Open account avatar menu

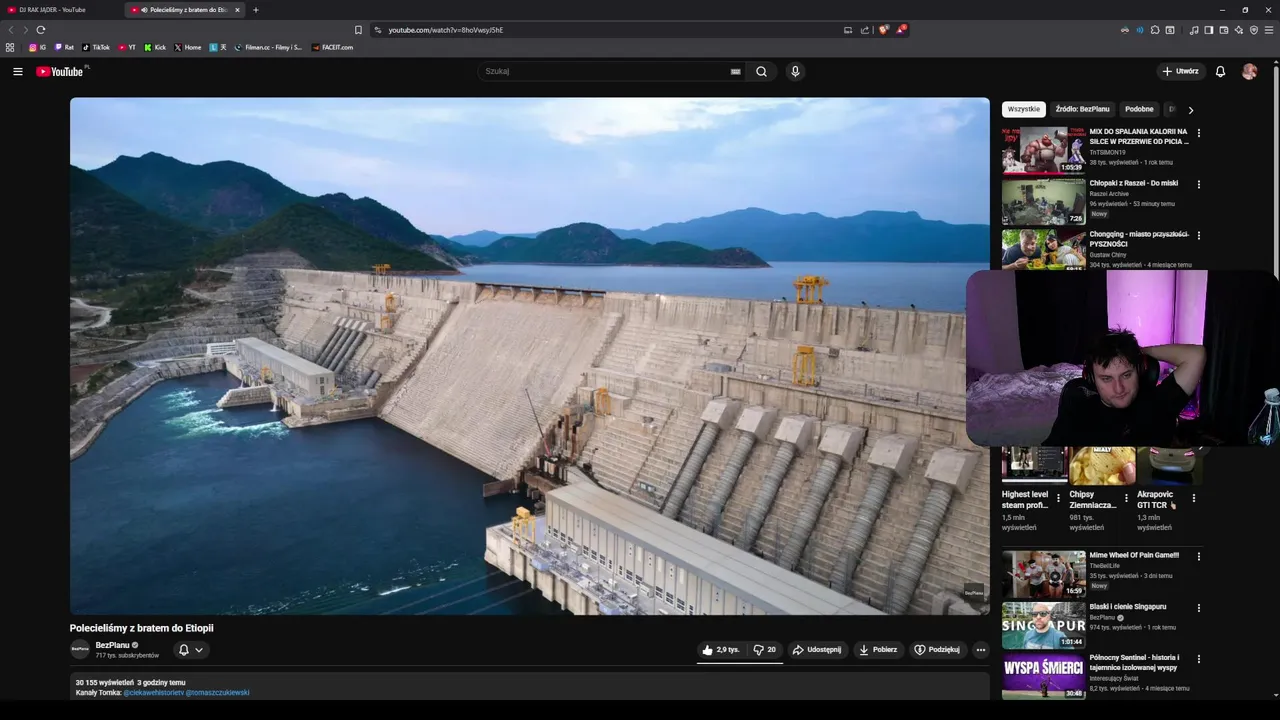tap(1249, 71)
